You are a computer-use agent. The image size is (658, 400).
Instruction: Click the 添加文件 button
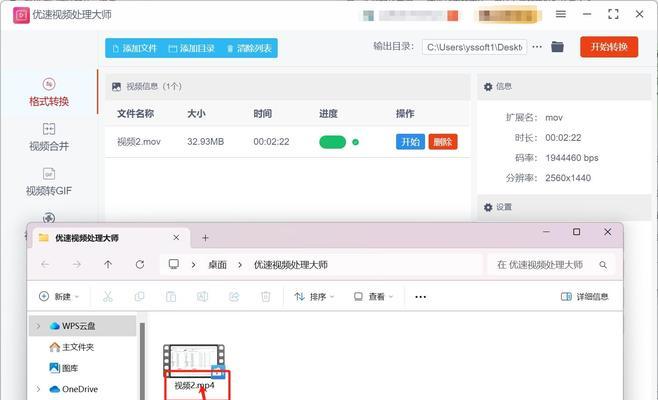[x=135, y=48]
